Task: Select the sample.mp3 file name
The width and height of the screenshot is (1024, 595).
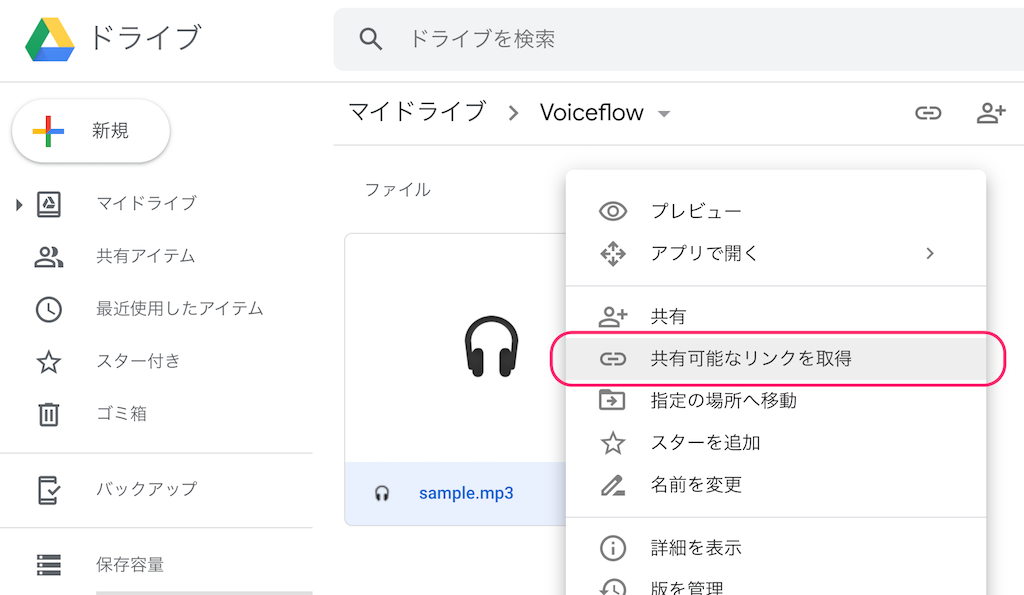Action: 466,493
